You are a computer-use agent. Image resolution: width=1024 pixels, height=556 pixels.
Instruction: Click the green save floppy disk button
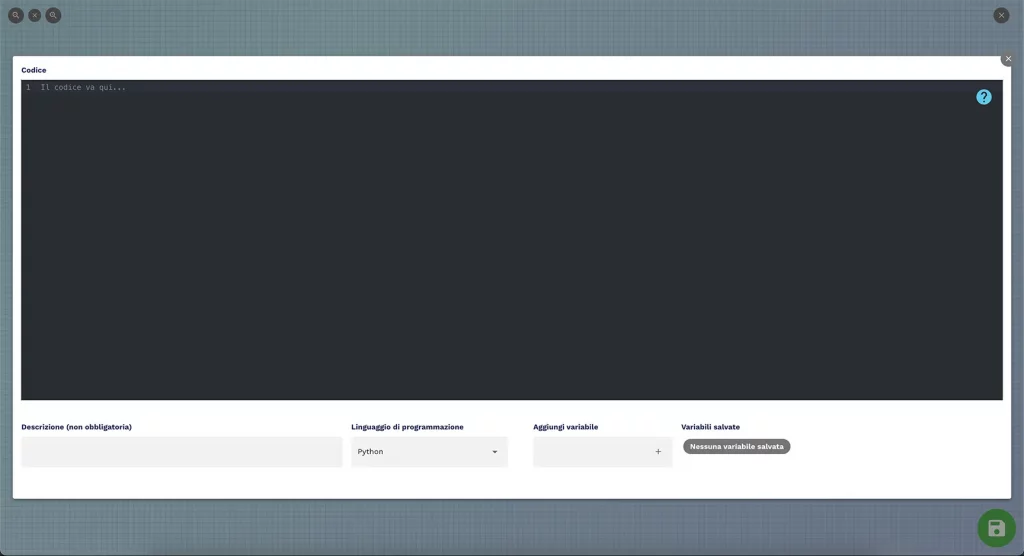pyautogui.click(x=996, y=528)
